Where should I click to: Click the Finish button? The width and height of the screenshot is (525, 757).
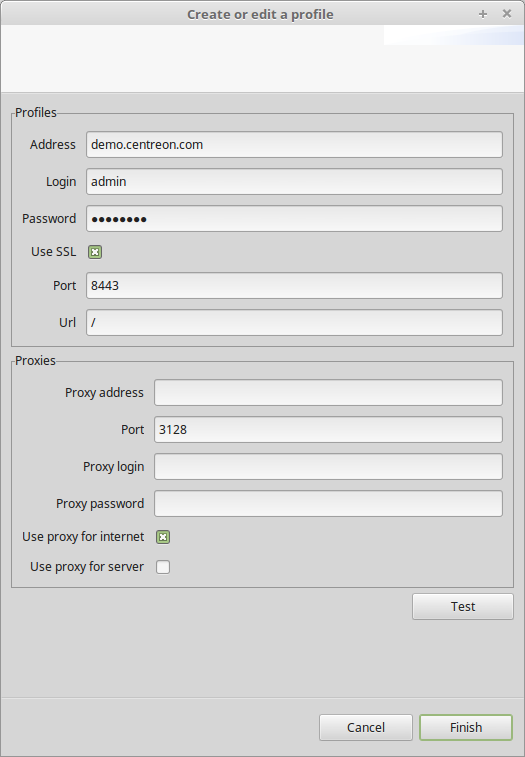466,728
